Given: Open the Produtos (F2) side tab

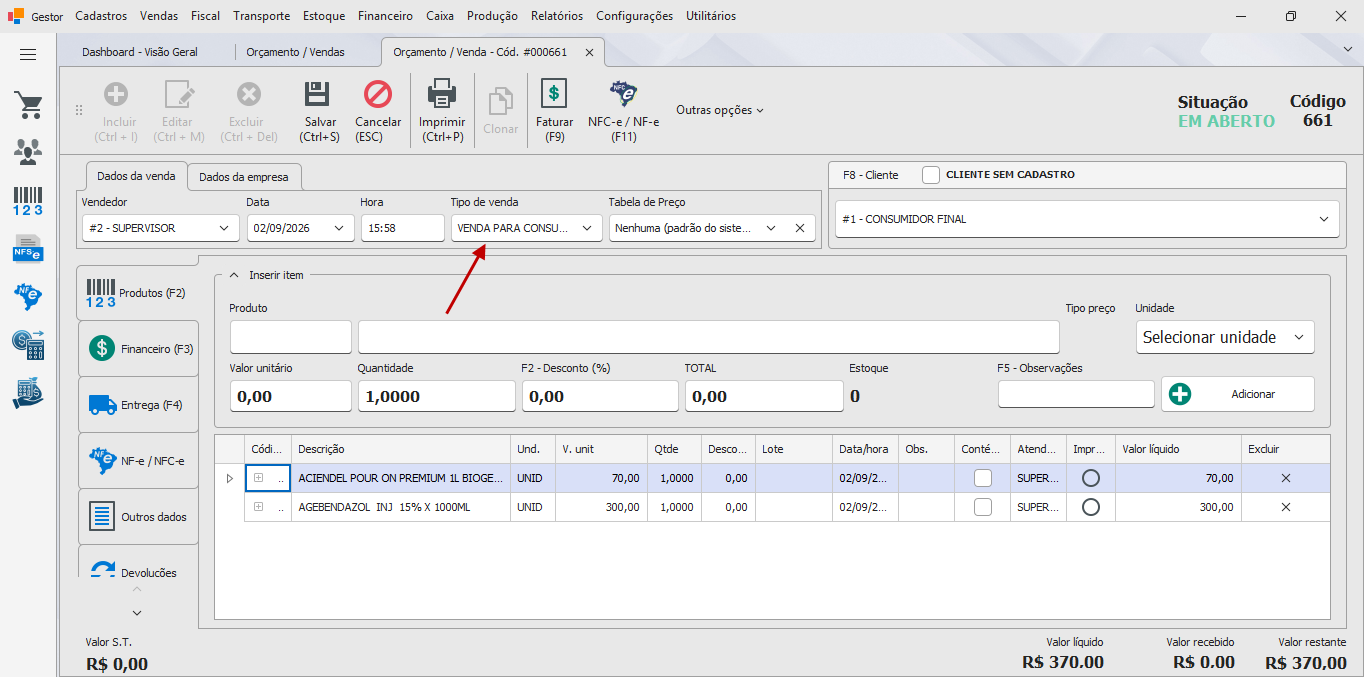Looking at the screenshot, I should point(139,293).
